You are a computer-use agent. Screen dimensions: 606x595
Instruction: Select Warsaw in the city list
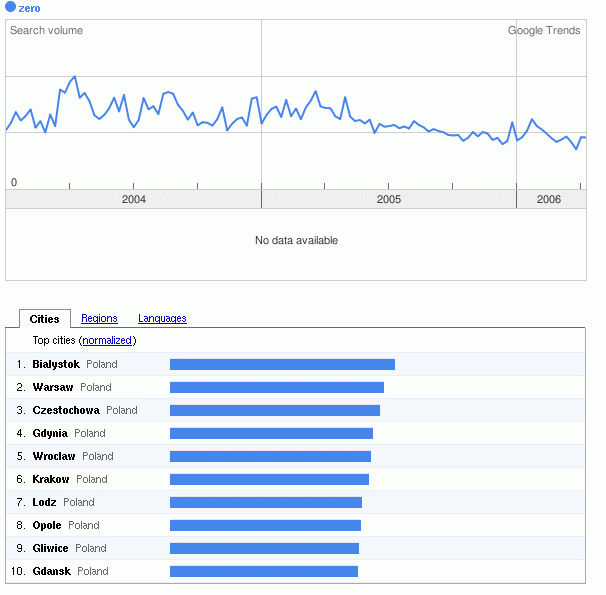click(52, 387)
